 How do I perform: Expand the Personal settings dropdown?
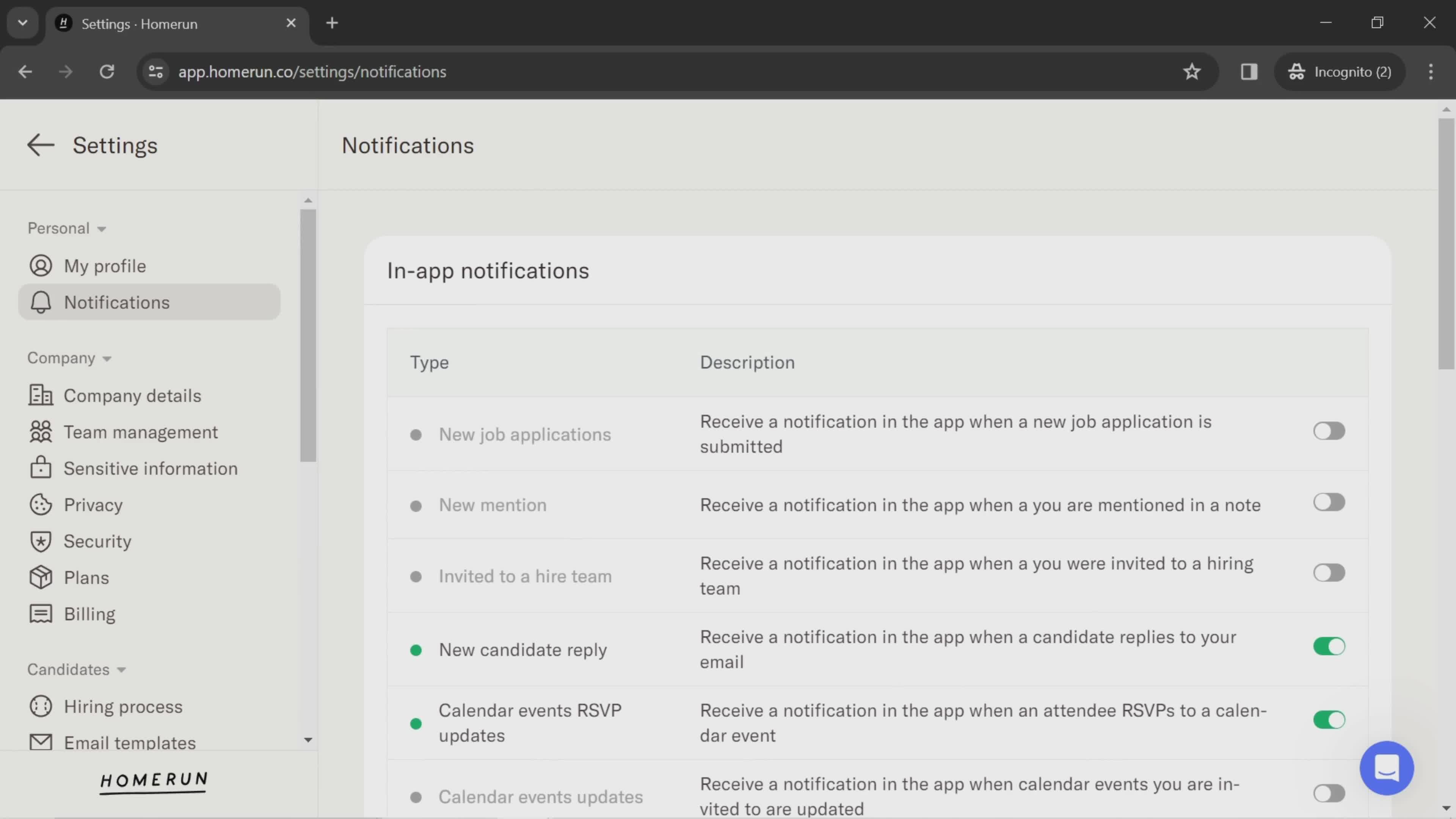point(65,228)
